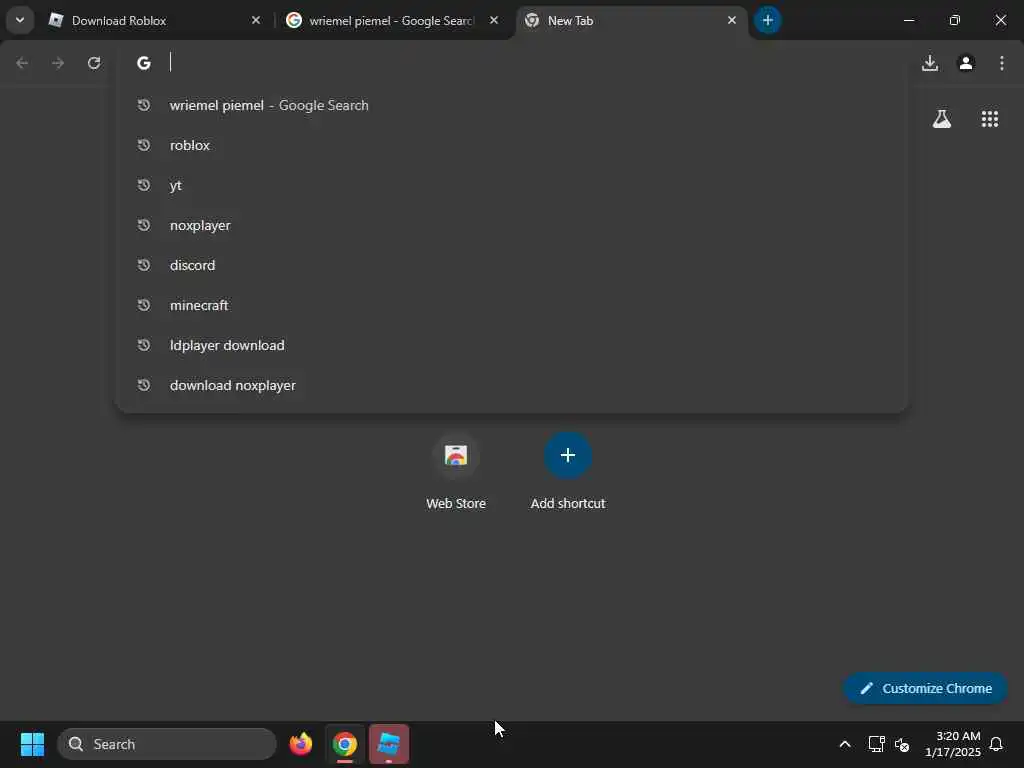Open the Search Labs flask icon

[942, 119]
